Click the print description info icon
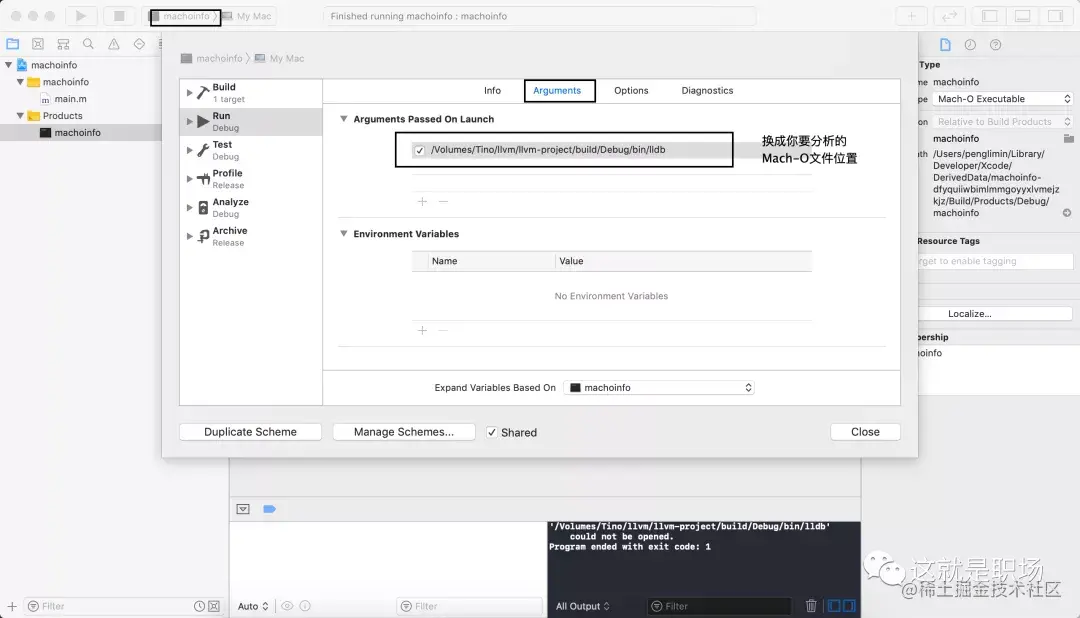 click(x=305, y=606)
